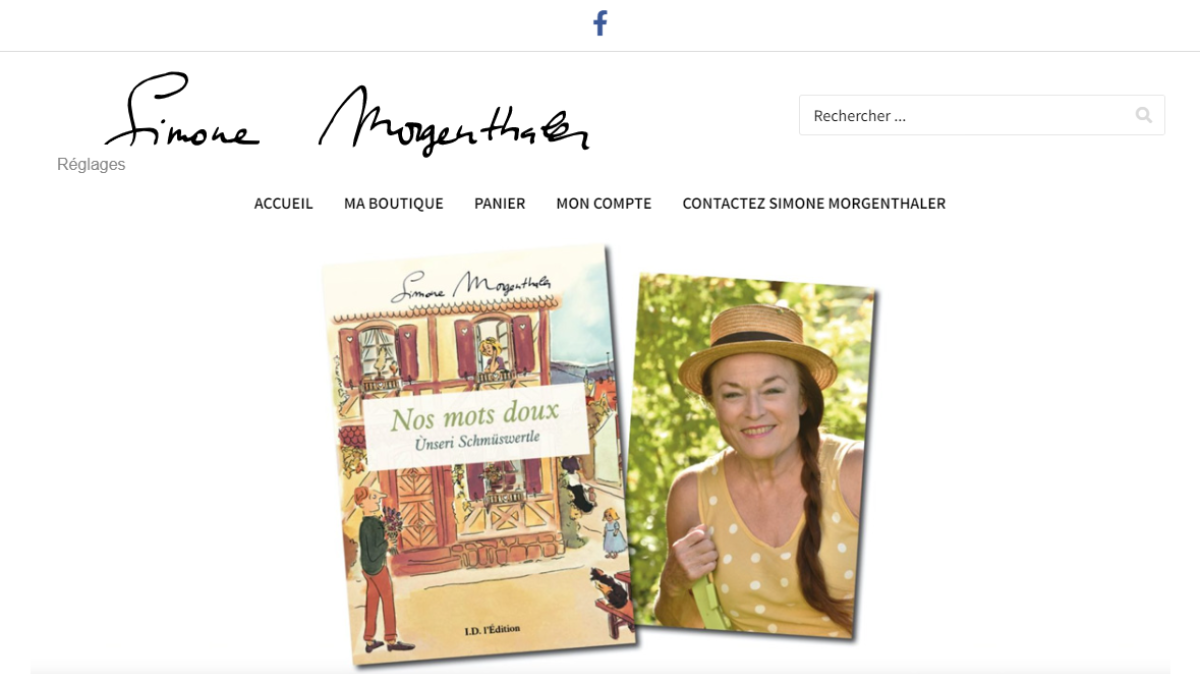Open the Facebook page icon

600,23
